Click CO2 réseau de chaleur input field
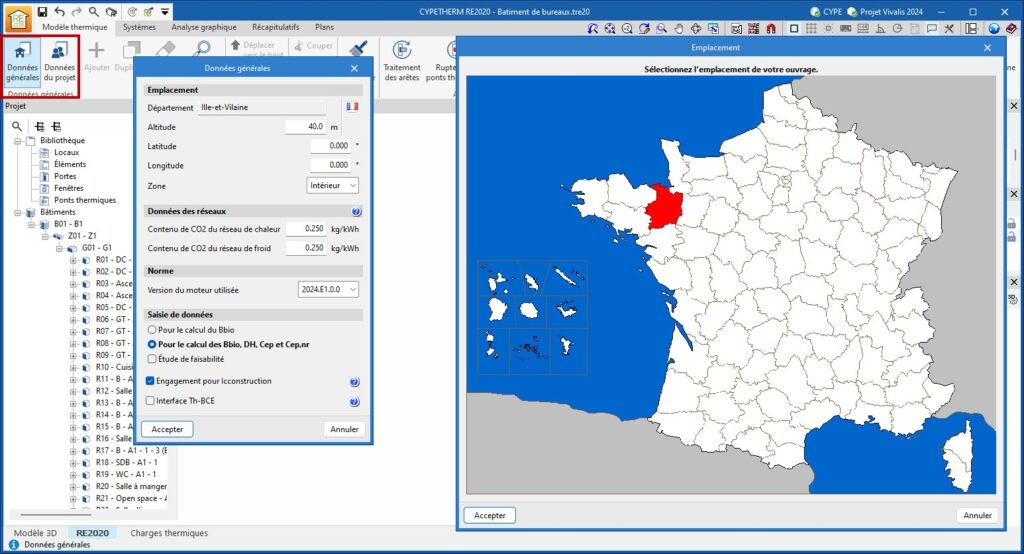Viewport: 1024px width, 554px height. coord(306,229)
